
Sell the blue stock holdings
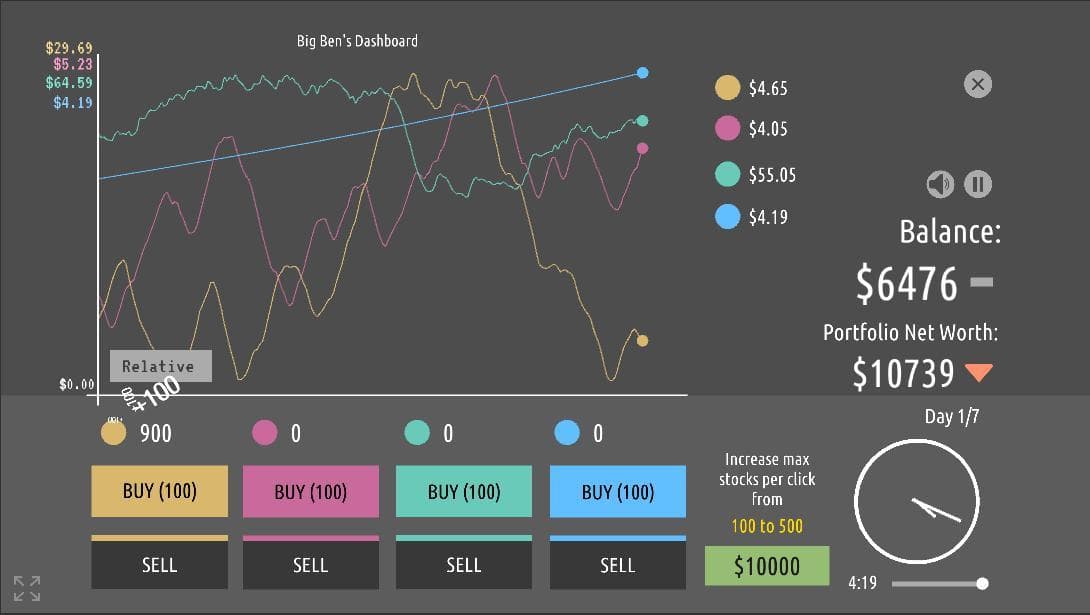point(617,563)
